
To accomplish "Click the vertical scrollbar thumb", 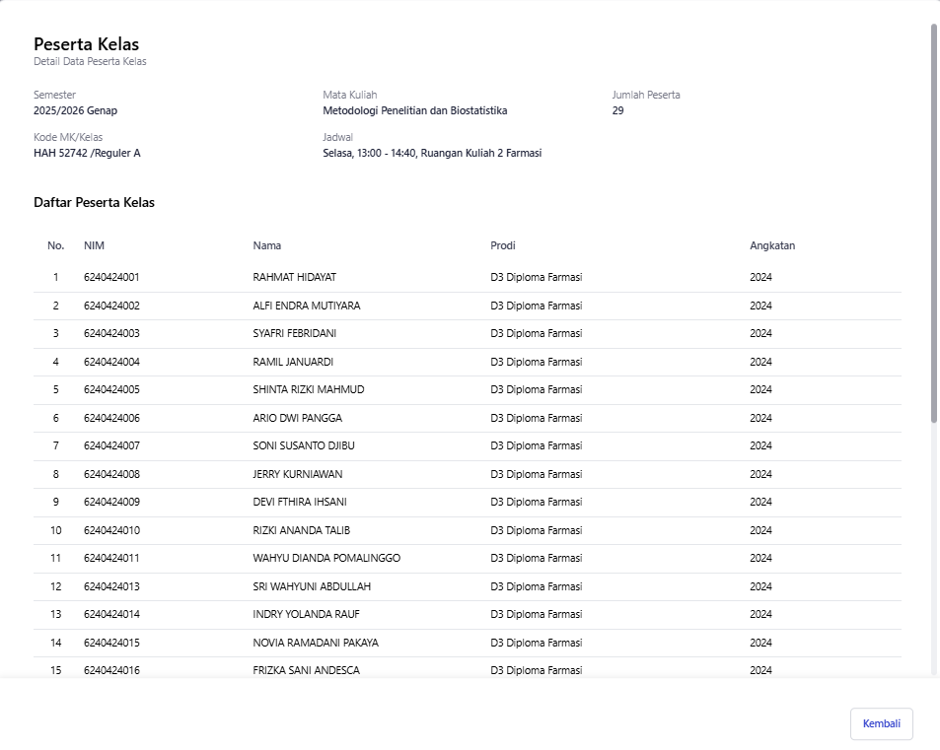I will pyautogui.click(x=933, y=223).
